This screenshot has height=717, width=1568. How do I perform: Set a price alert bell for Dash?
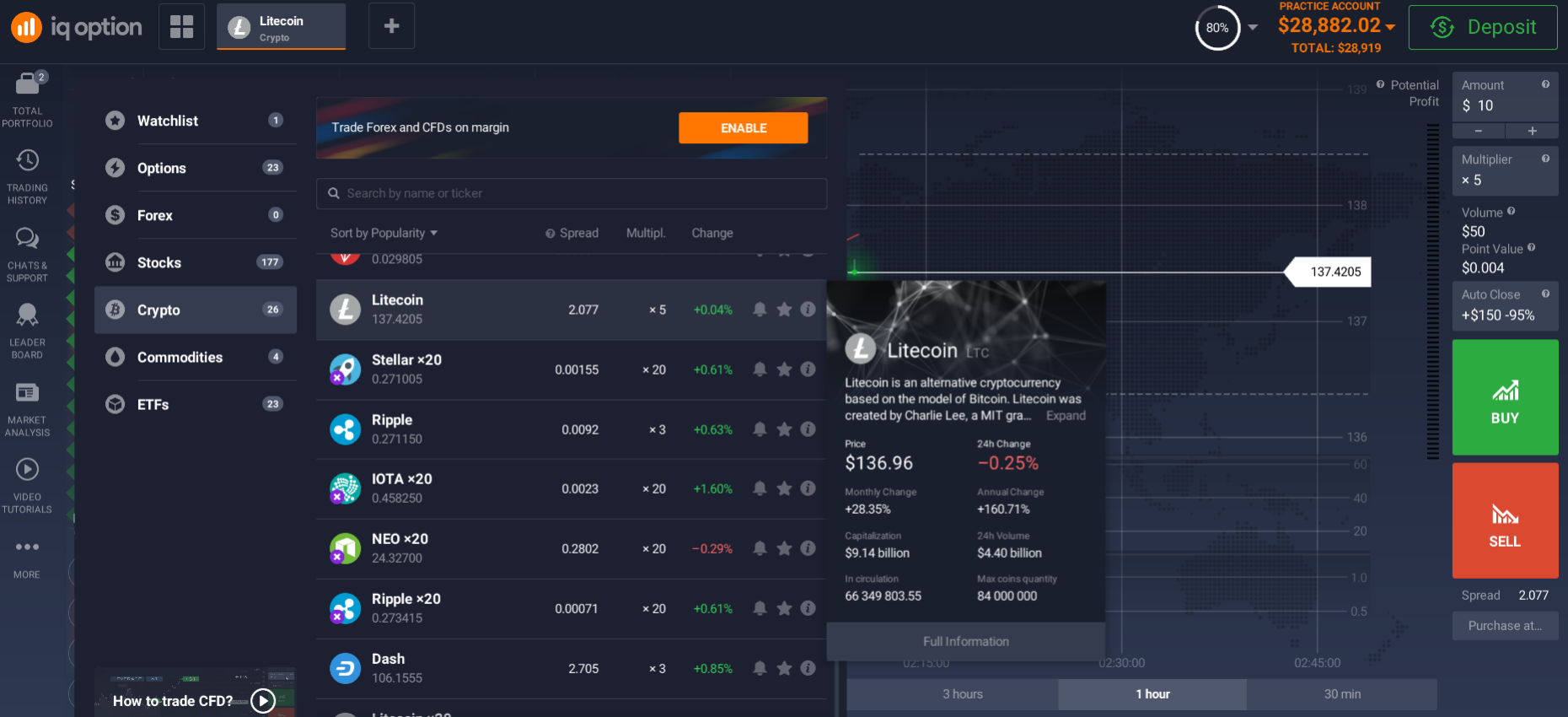pos(760,668)
